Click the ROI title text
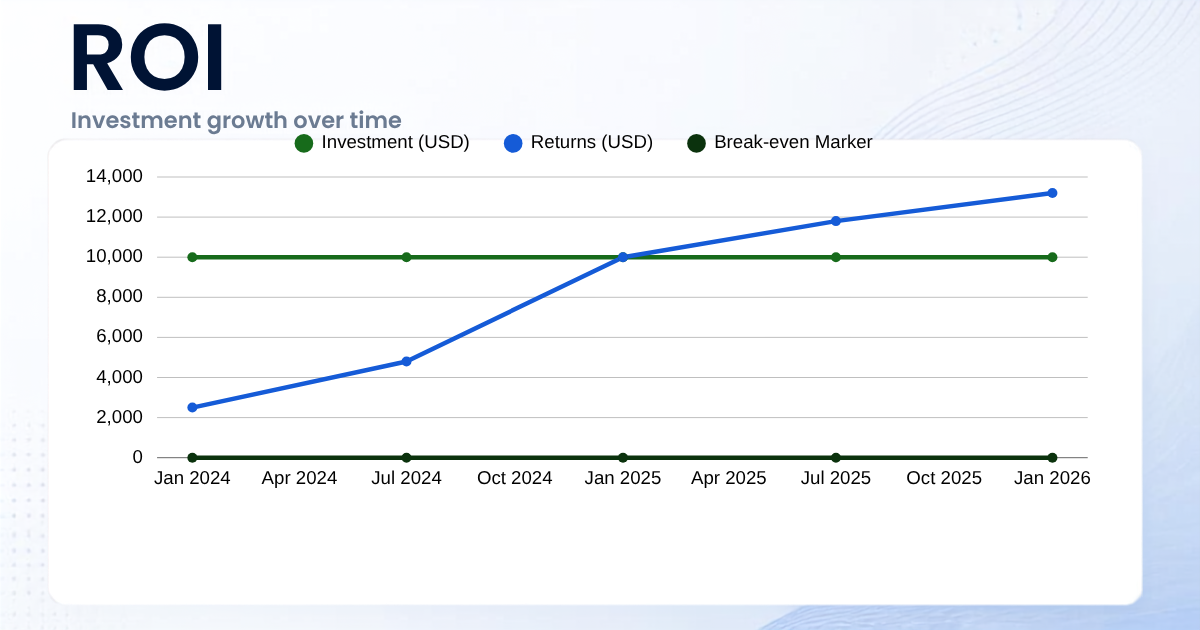The image size is (1200, 630). (148, 58)
